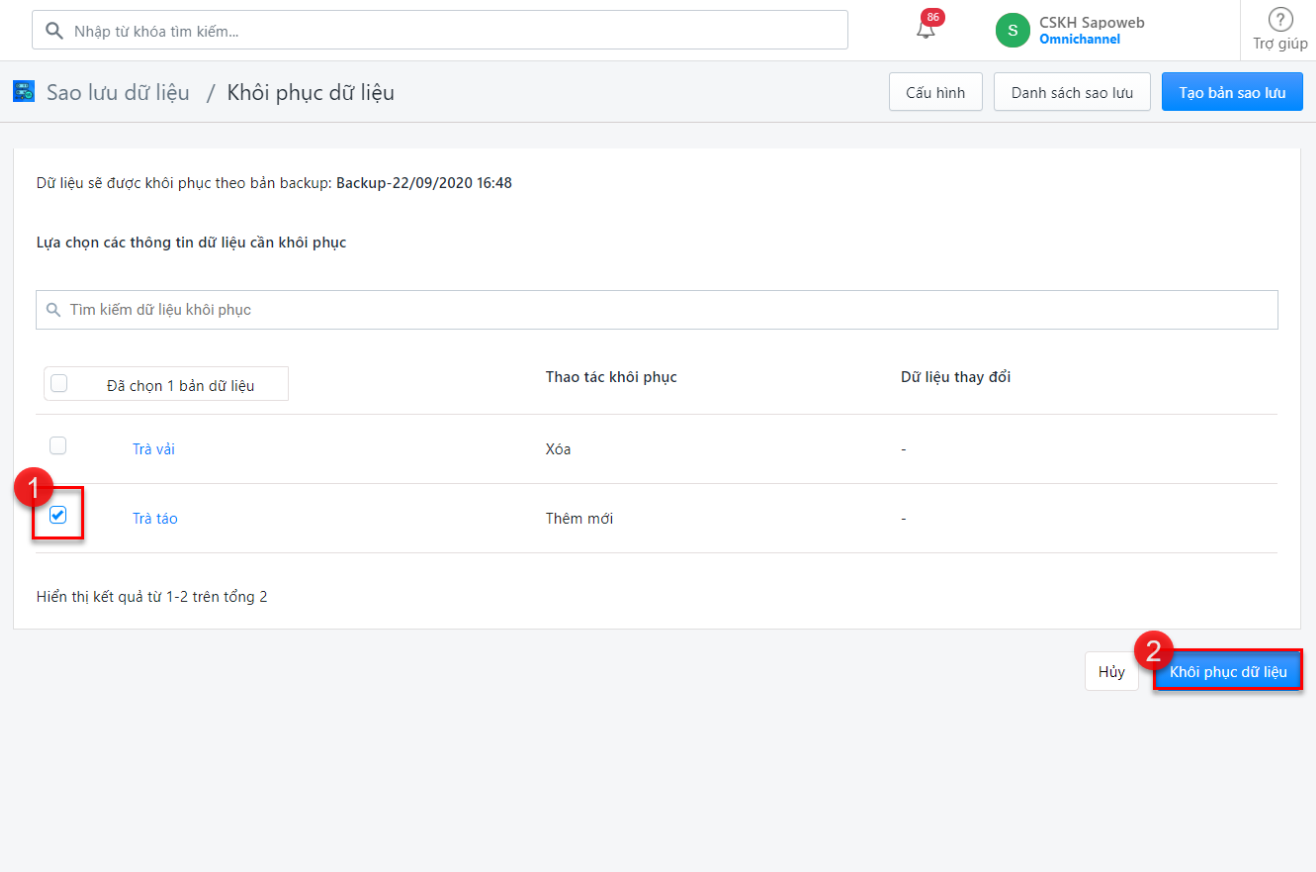The image size is (1316, 872).
Task: Click the Hủy button
Action: click(x=1112, y=672)
